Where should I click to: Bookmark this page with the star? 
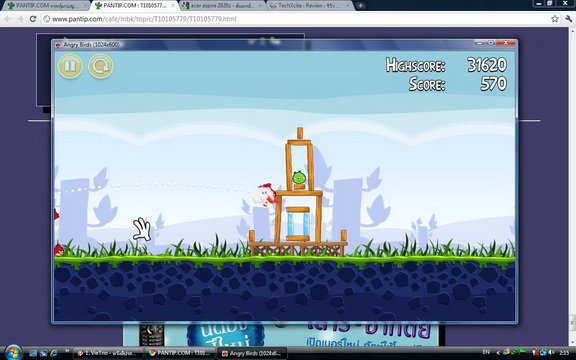point(555,19)
